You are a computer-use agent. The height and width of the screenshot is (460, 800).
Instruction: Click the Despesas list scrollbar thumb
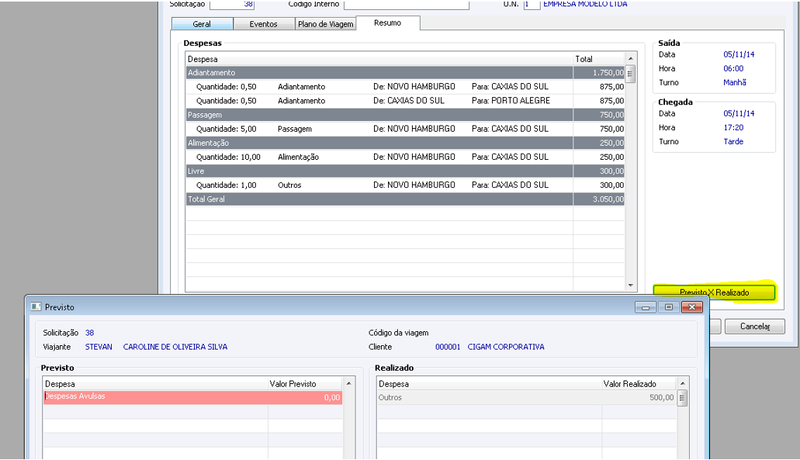[631, 74]
